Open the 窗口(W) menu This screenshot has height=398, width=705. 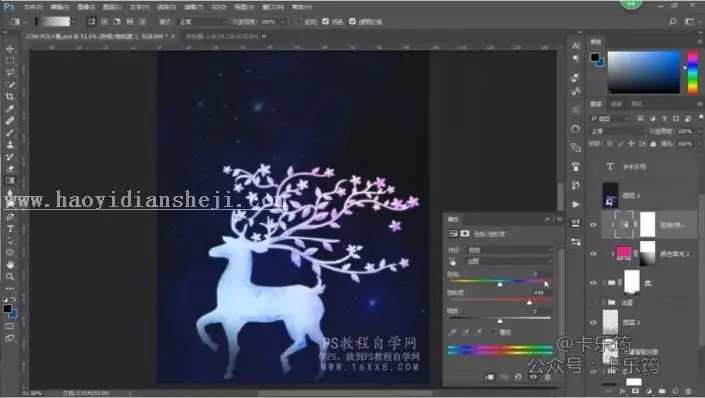tap(272, 7)
